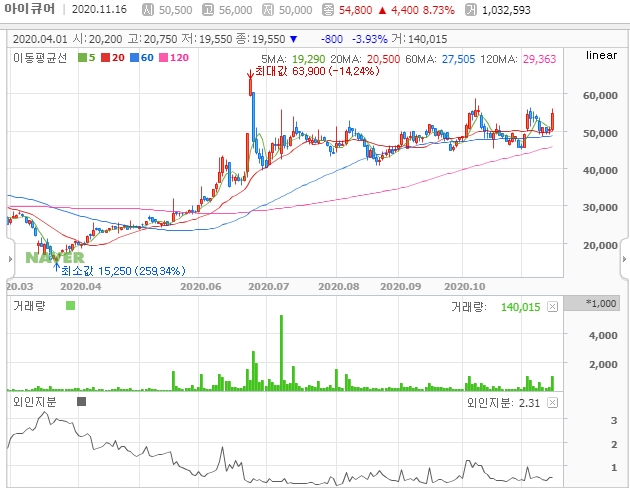Click the 60,000 price axis label

[600, 95]
